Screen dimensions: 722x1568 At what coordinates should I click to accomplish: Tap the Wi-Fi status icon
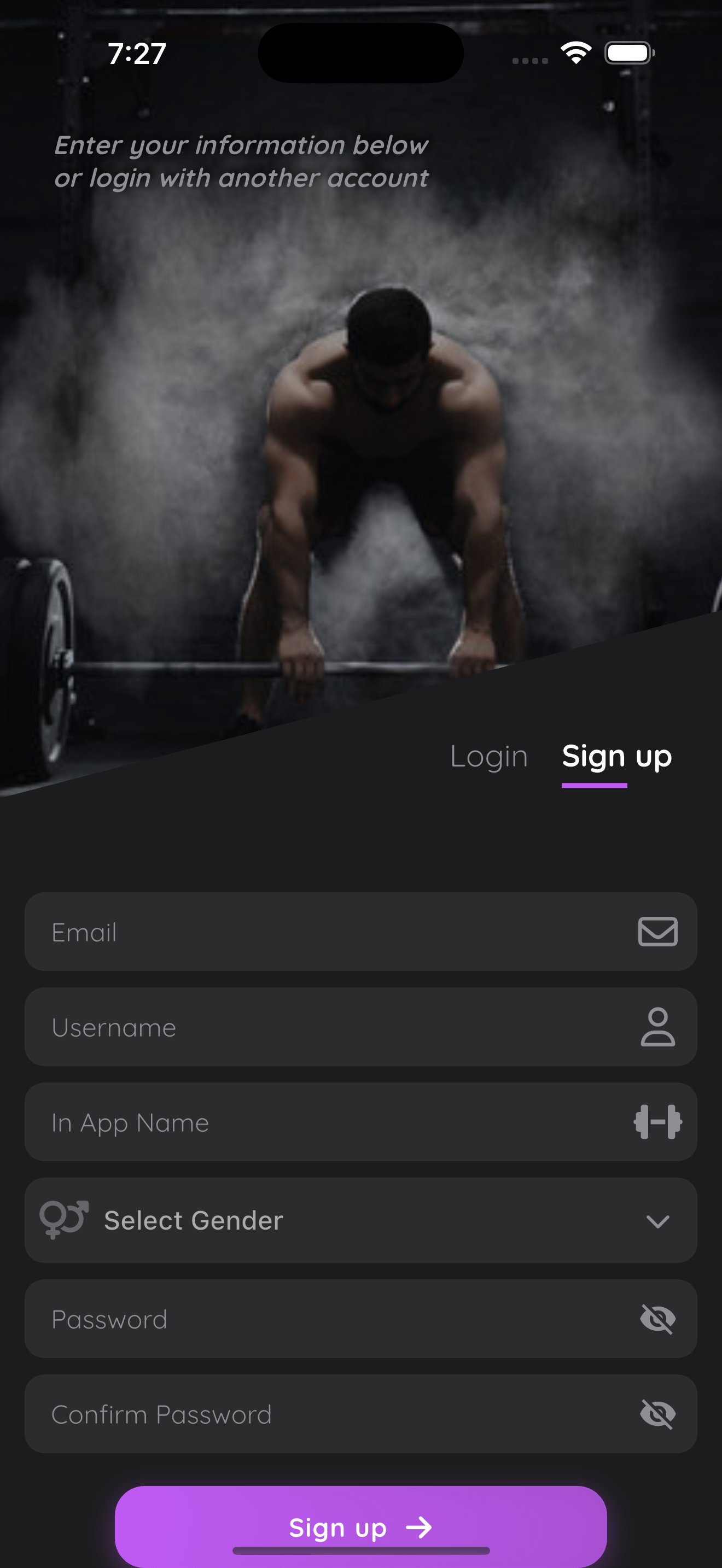click(x=576, y=53)
